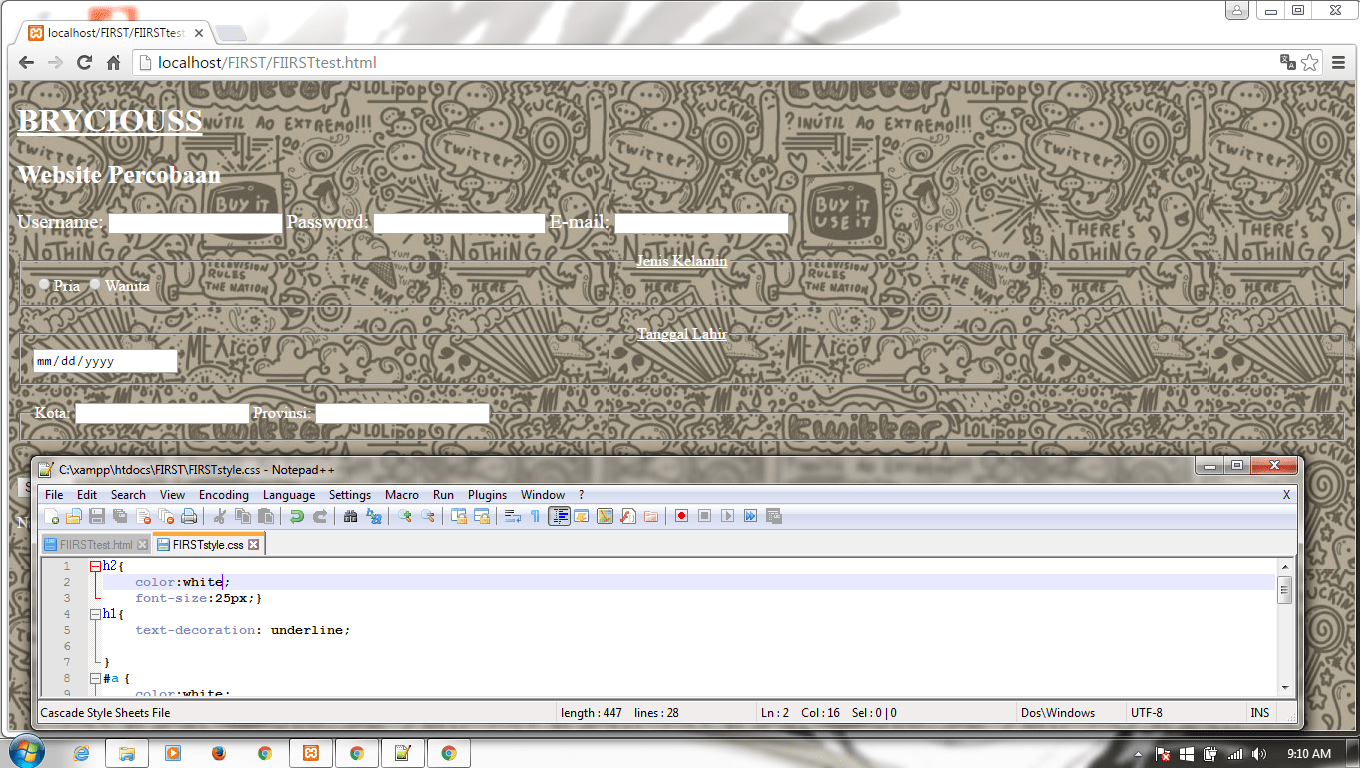Image resolution: width=1360 pixels, height=768 pixels.
Task: Click the Open file icon in Notepad++
Action: click(x=74, y=516)
